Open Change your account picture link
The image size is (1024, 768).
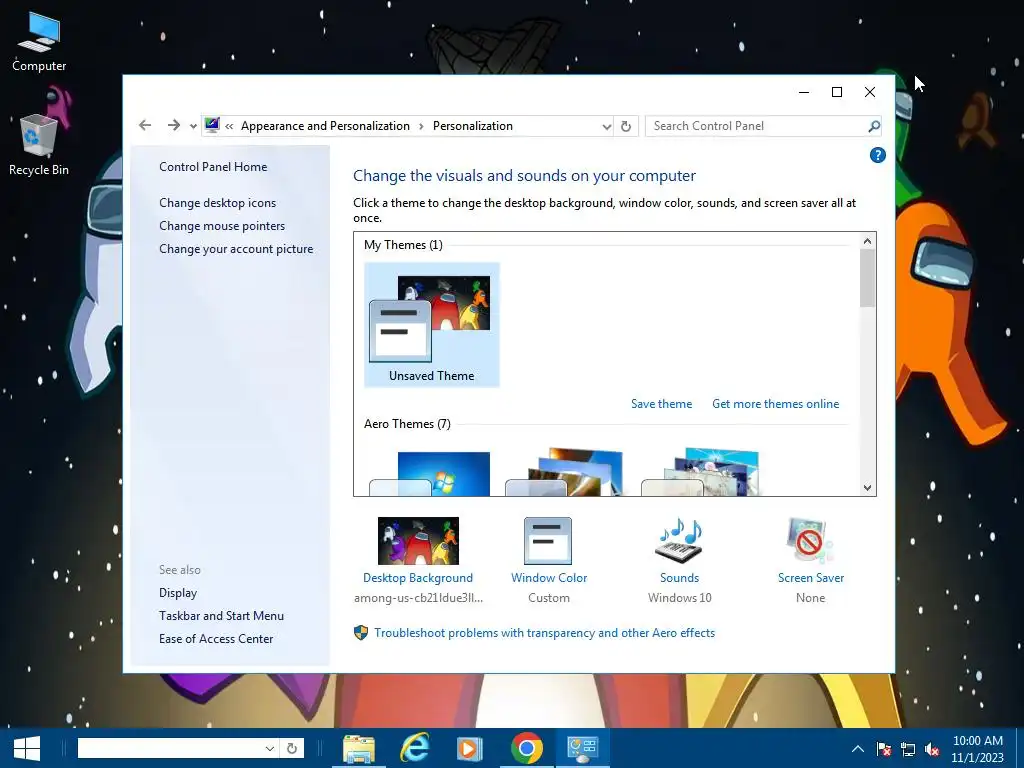coord(236,249)
